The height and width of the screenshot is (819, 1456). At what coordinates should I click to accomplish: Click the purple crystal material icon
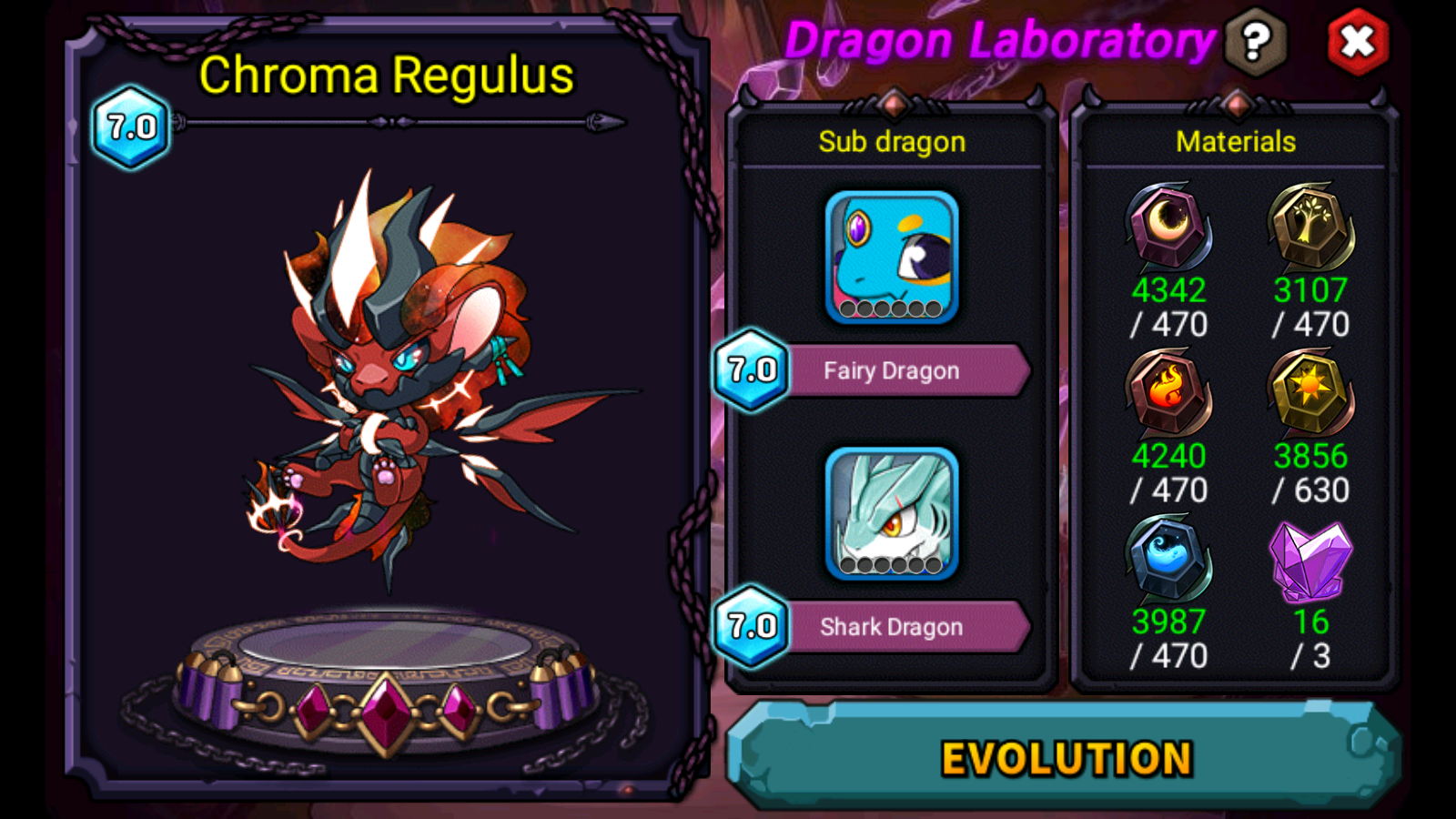tap(1310, 561)
